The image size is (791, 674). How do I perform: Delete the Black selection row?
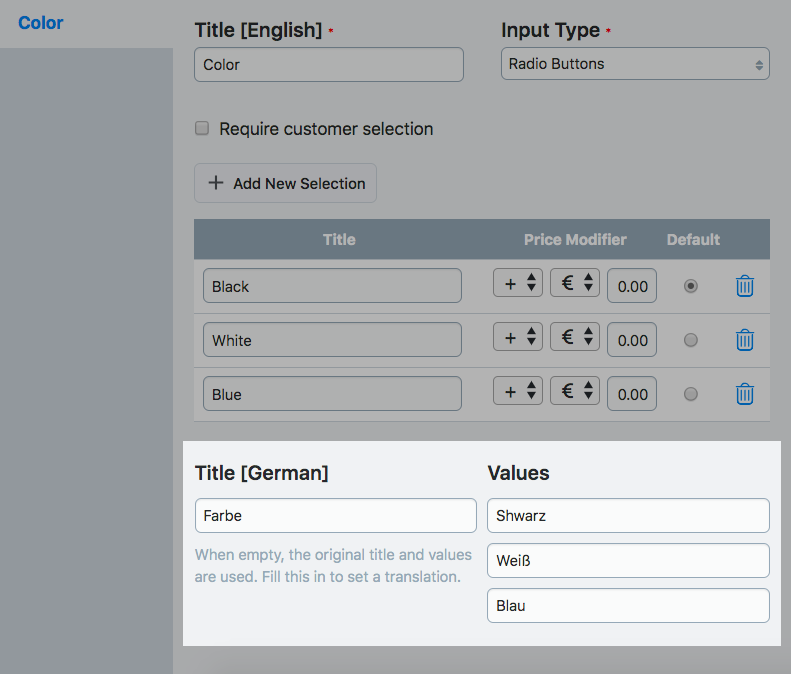745,286
